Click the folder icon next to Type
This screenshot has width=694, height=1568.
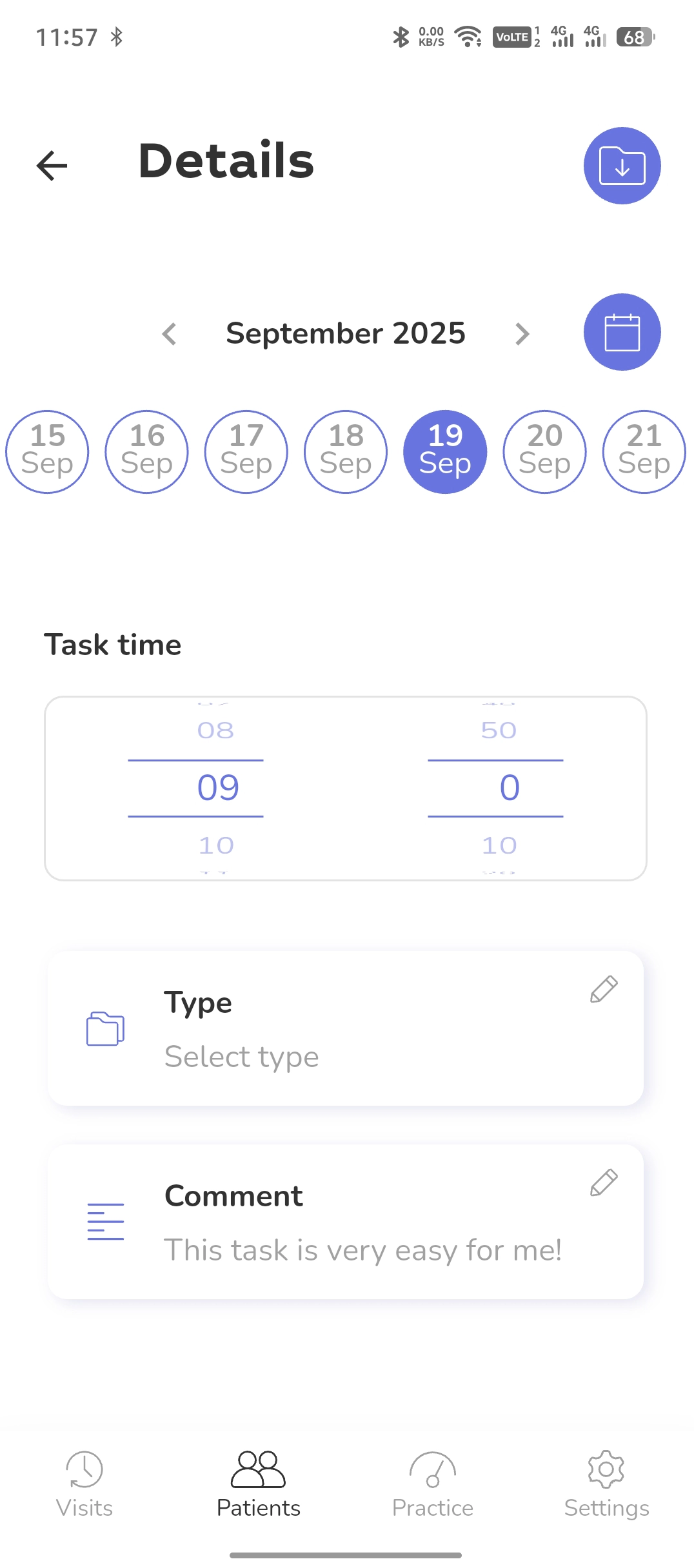(105, 1029)
